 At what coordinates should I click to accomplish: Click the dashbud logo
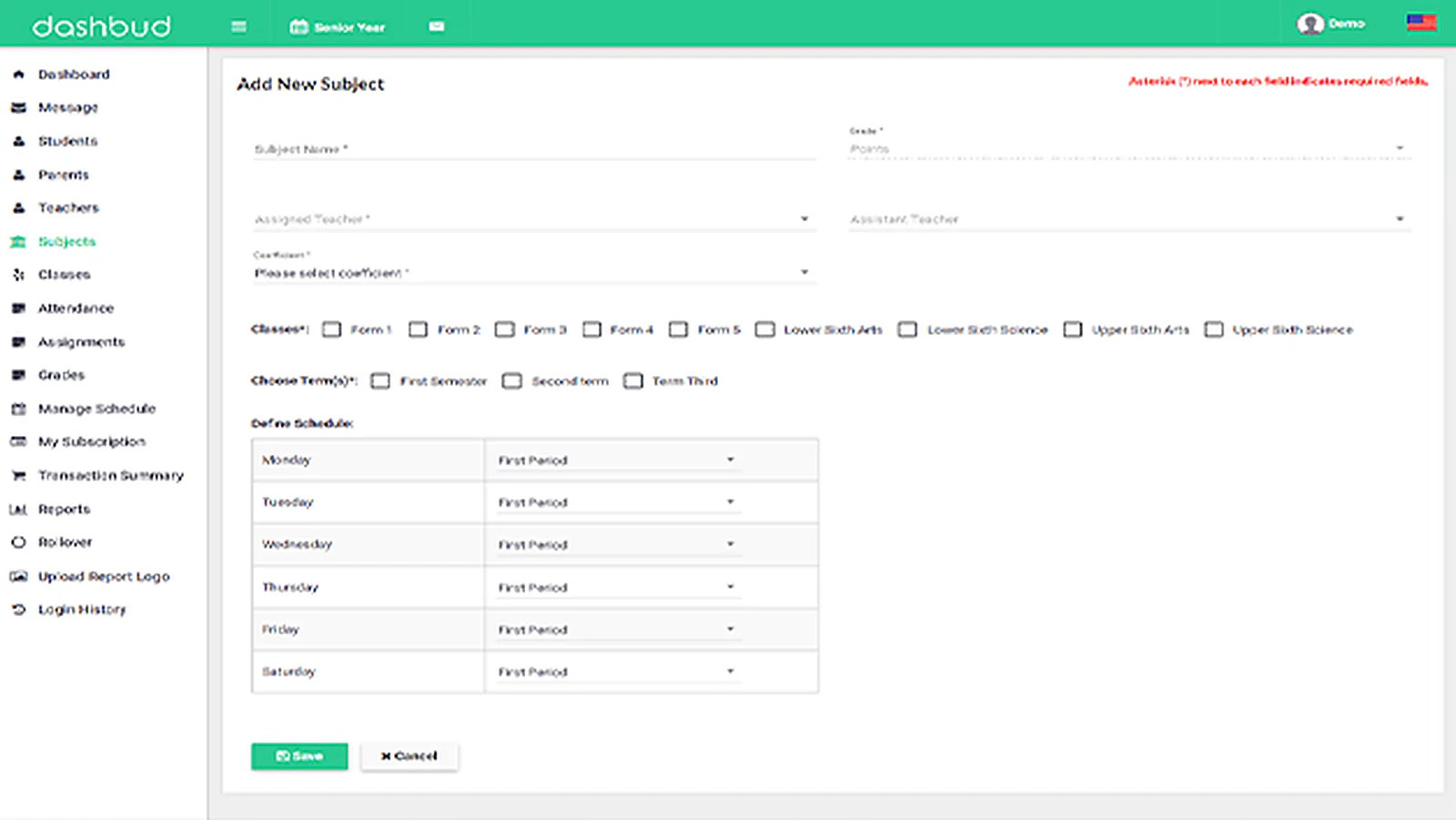pyautogui.click(x=102, y=26)
